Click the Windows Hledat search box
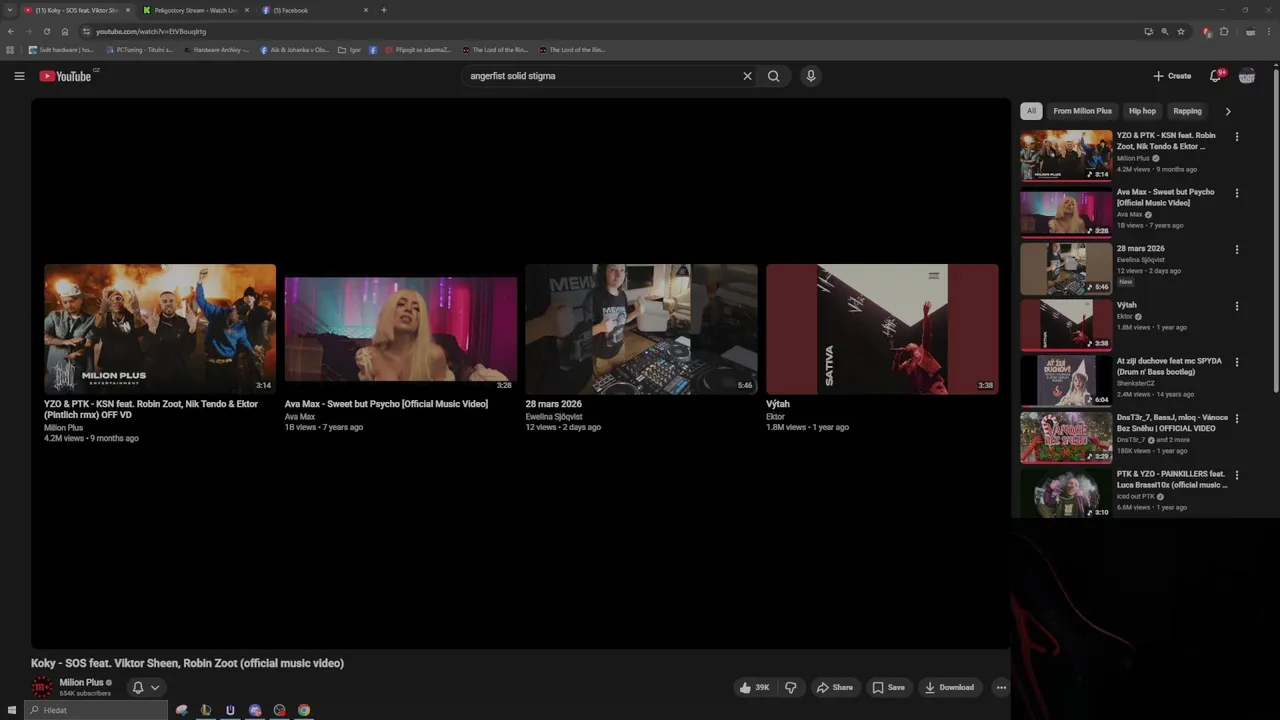This screenshot has width=1280, height=720. click(x=96, y=710)
